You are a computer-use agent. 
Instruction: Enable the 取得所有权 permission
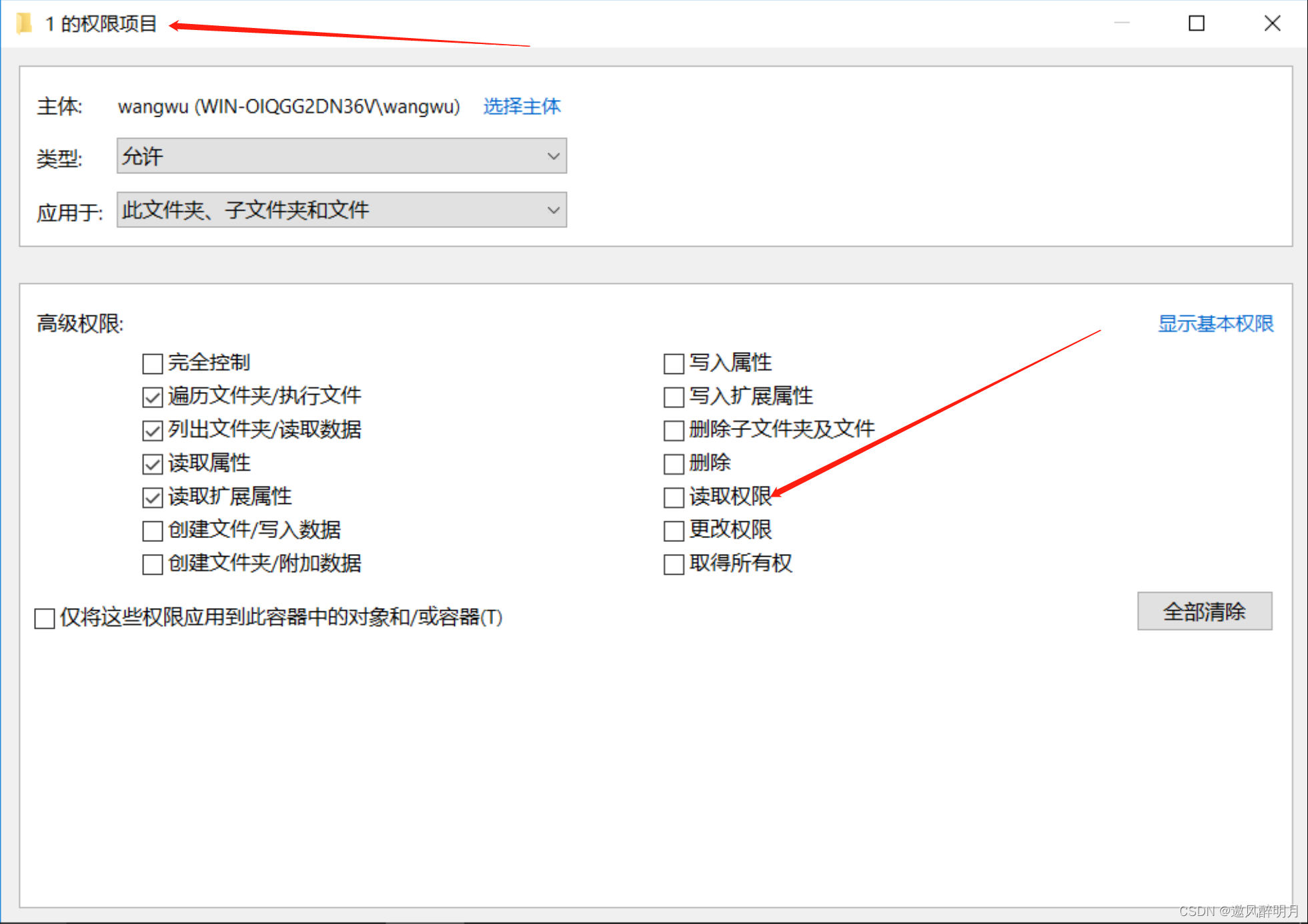point(674,564)
